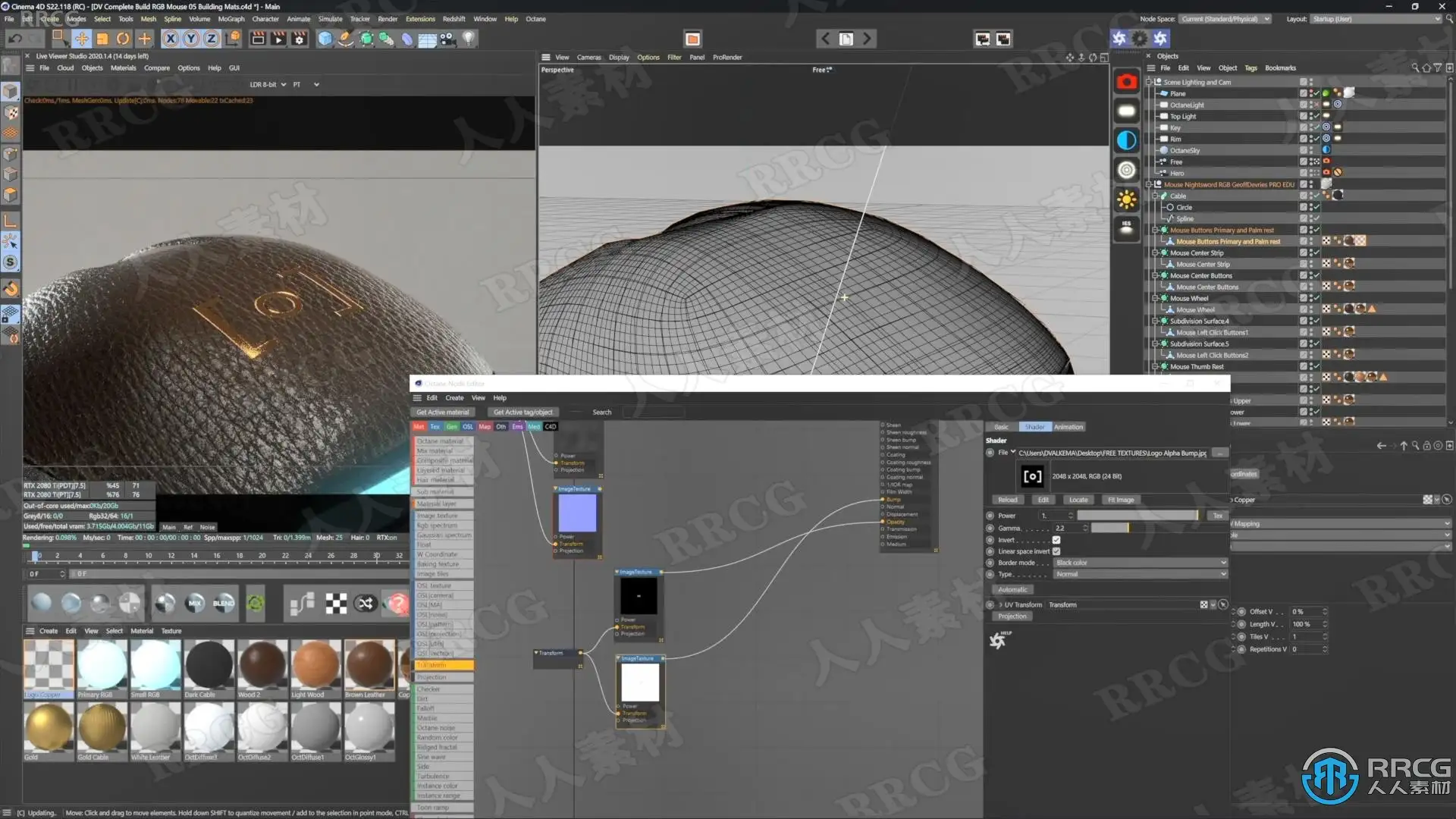Click the Octane sun daylight icon
Image resolution: width=1456 pixels, height=819 pixels.
(x=1127, y=199)
